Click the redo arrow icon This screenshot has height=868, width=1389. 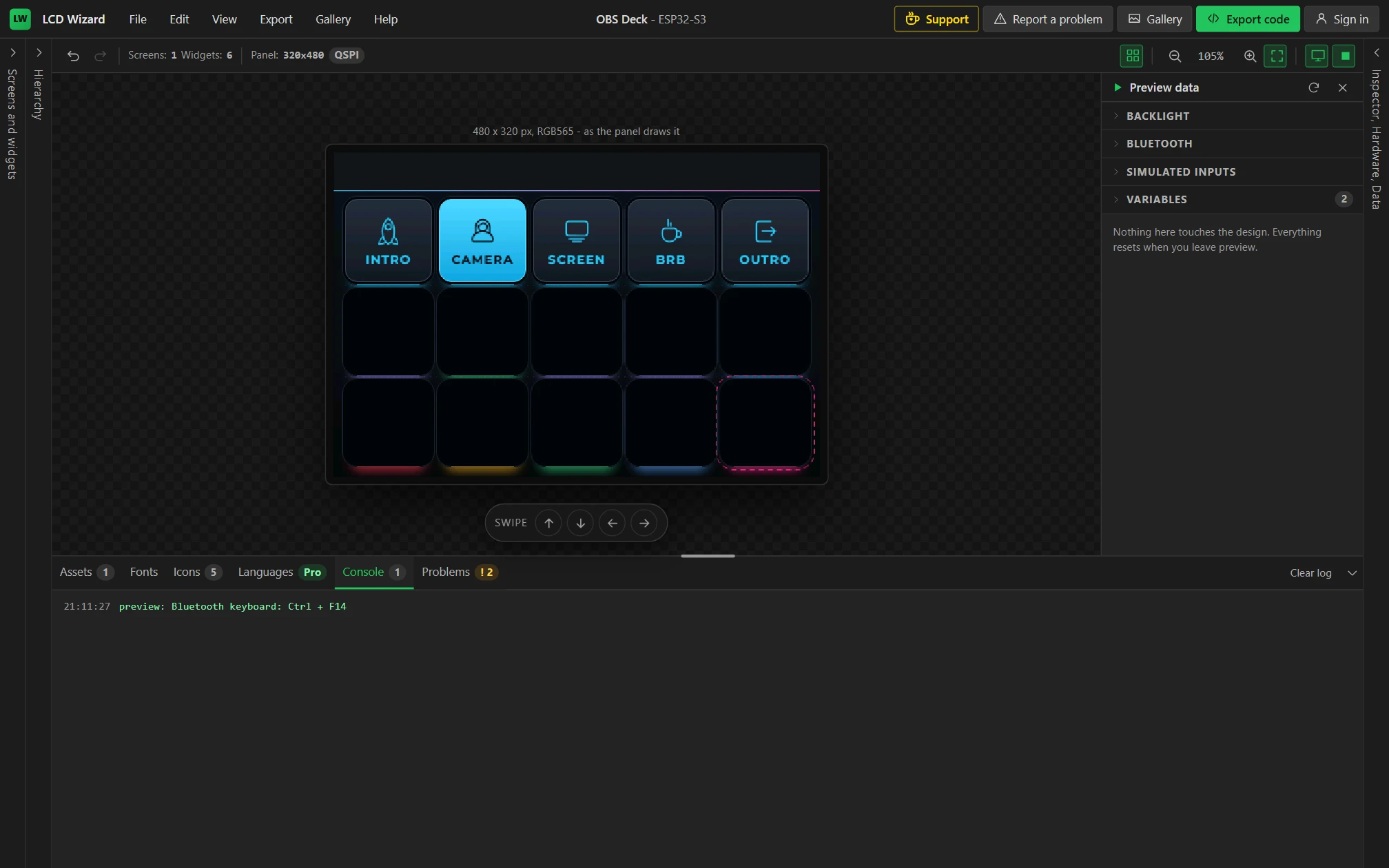(100, 55)
